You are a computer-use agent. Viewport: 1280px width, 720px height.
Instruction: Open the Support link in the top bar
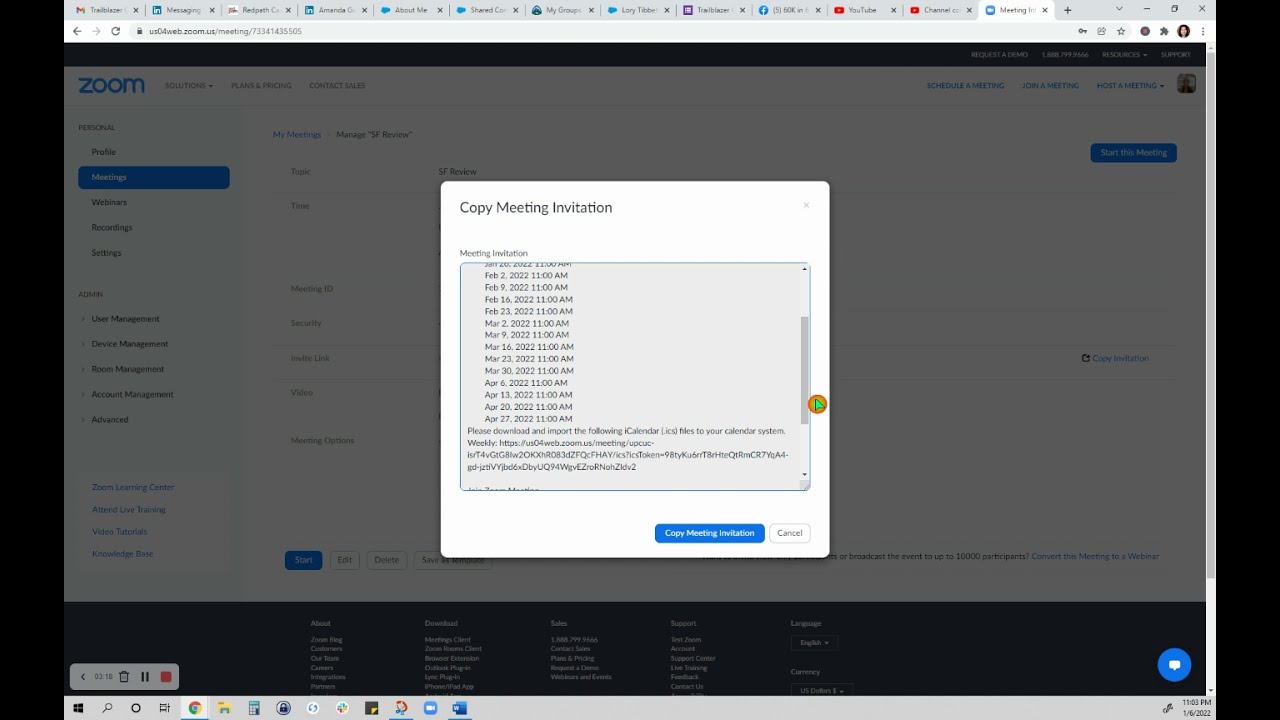[1176, 55]
